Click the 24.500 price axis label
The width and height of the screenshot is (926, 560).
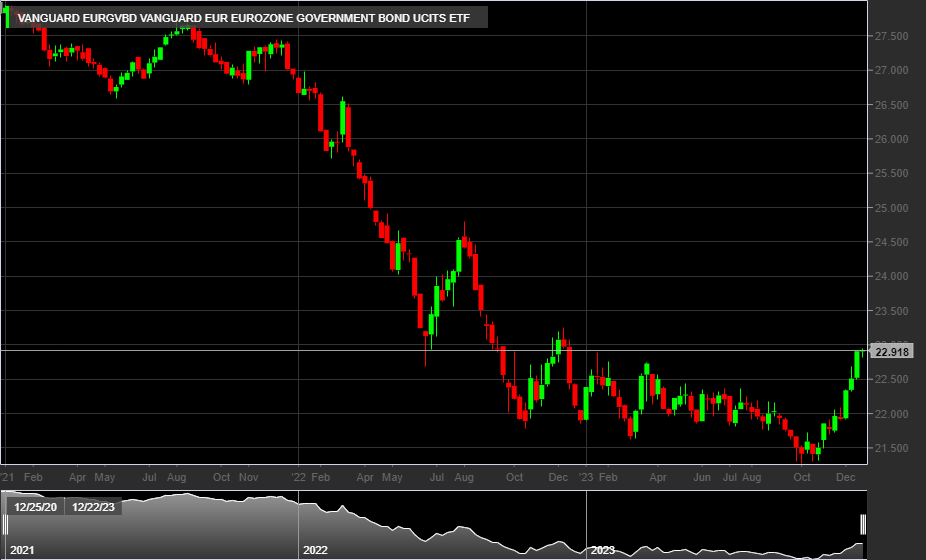[891, 242]
